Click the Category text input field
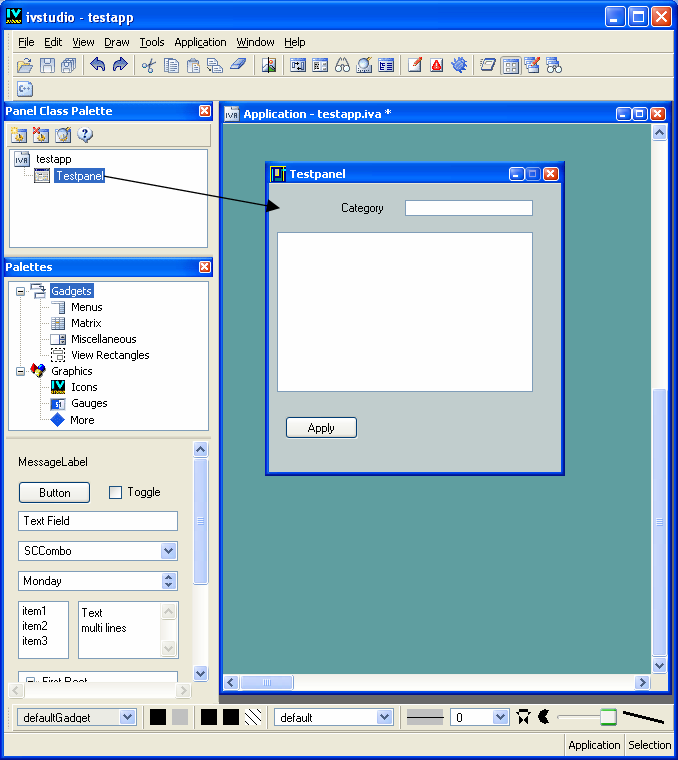 pos(468,208)
